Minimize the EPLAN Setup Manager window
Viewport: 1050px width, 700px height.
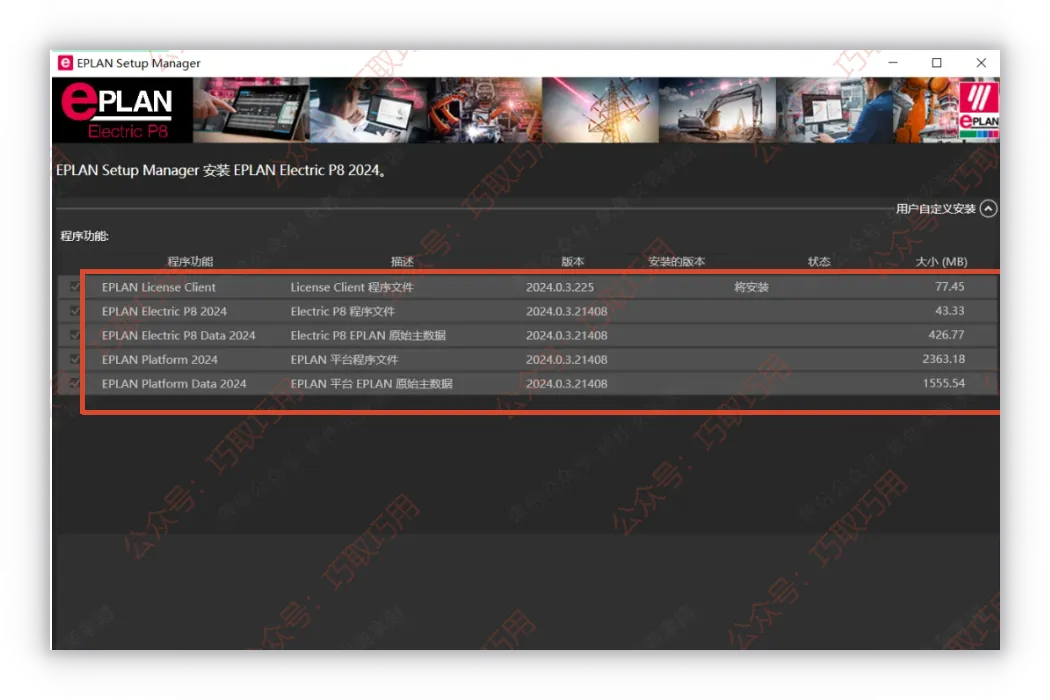893,62
